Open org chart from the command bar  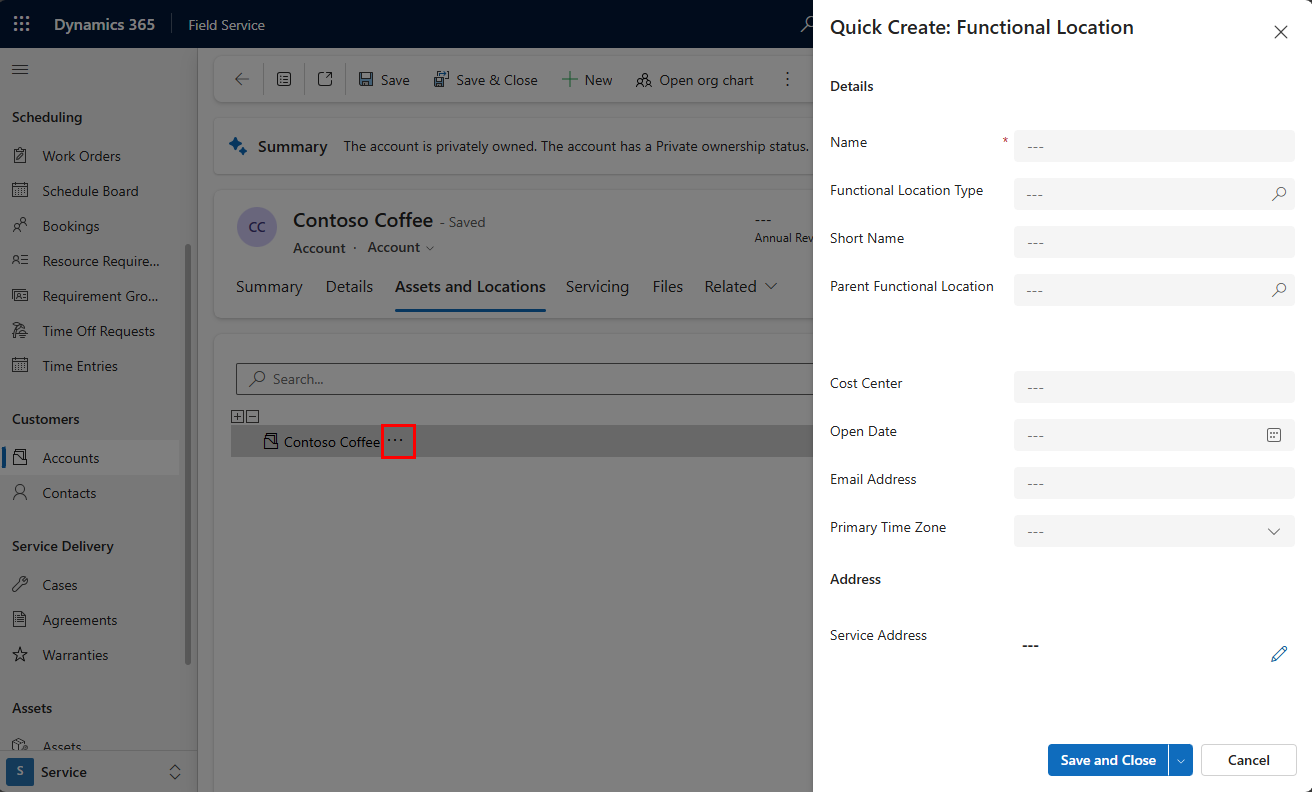tap(694, 79)
